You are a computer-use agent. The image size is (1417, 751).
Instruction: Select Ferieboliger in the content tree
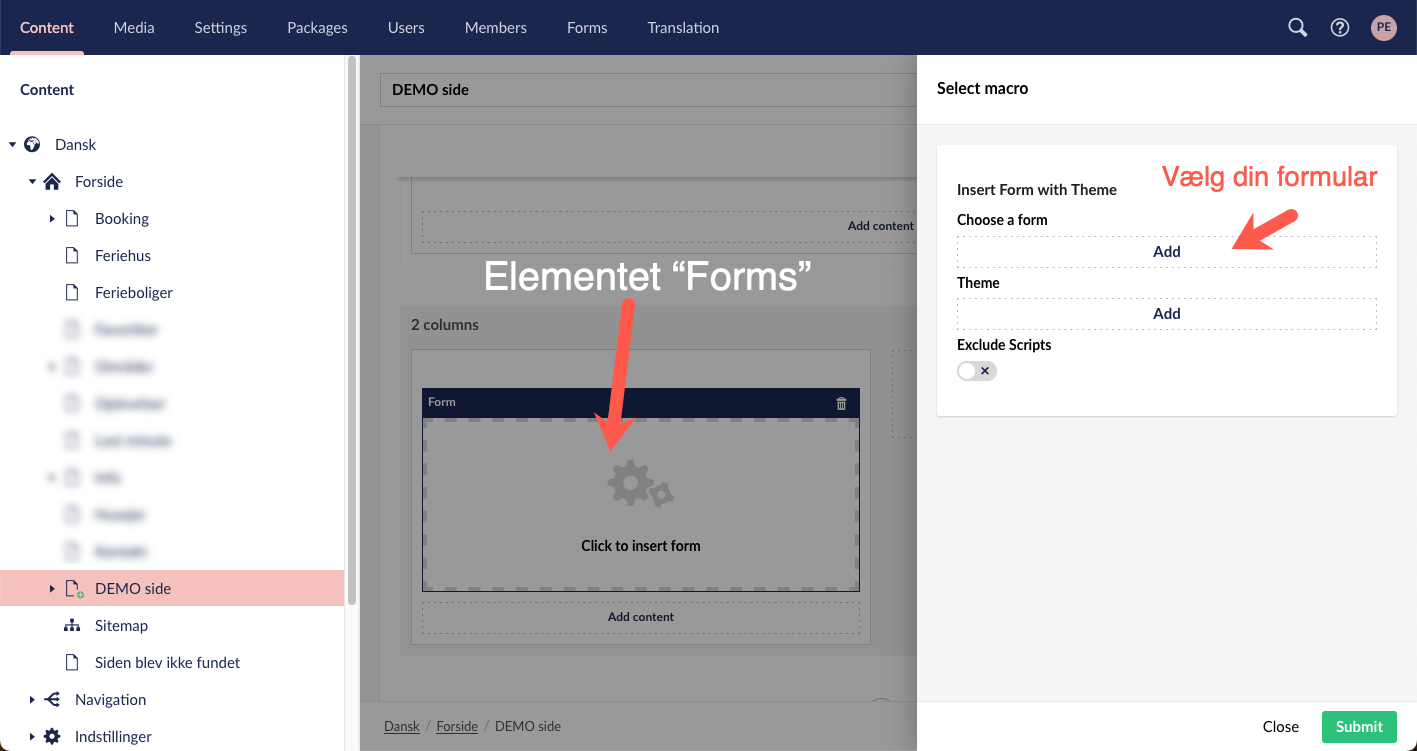coord(134,293)
